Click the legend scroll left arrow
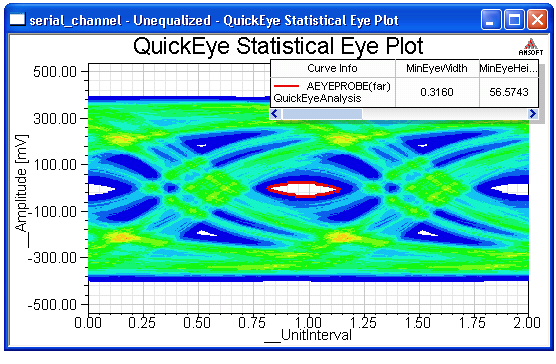Viewport: 556px width, 364px height. point(274,114)
